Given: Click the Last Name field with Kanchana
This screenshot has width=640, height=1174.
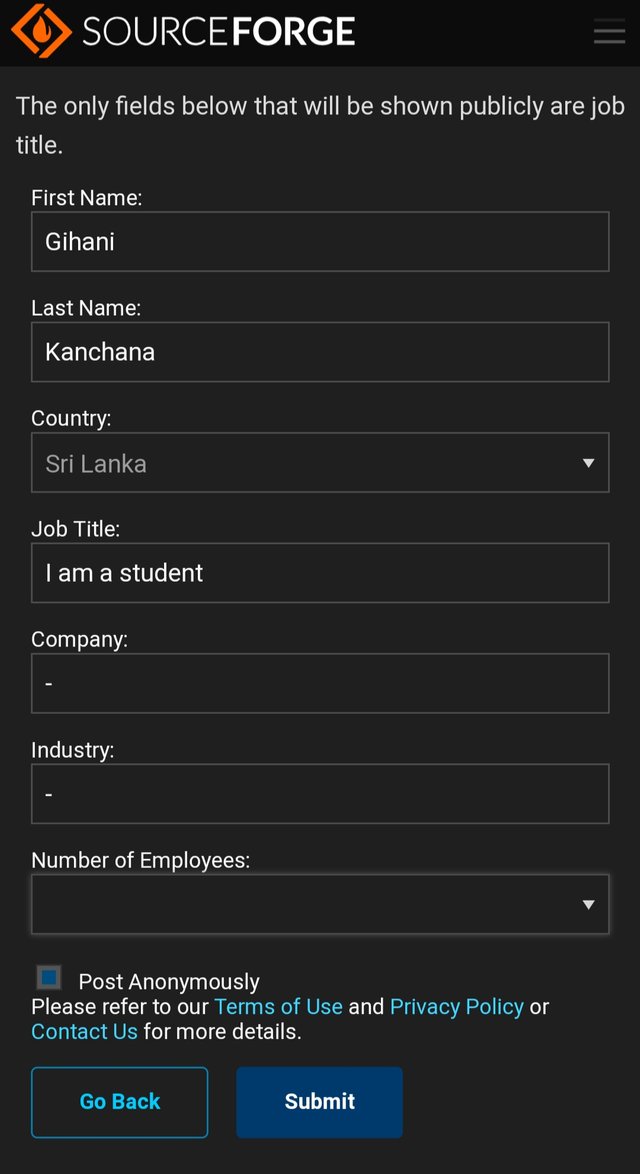Looking at the screenshot, I should click(320, 352).
